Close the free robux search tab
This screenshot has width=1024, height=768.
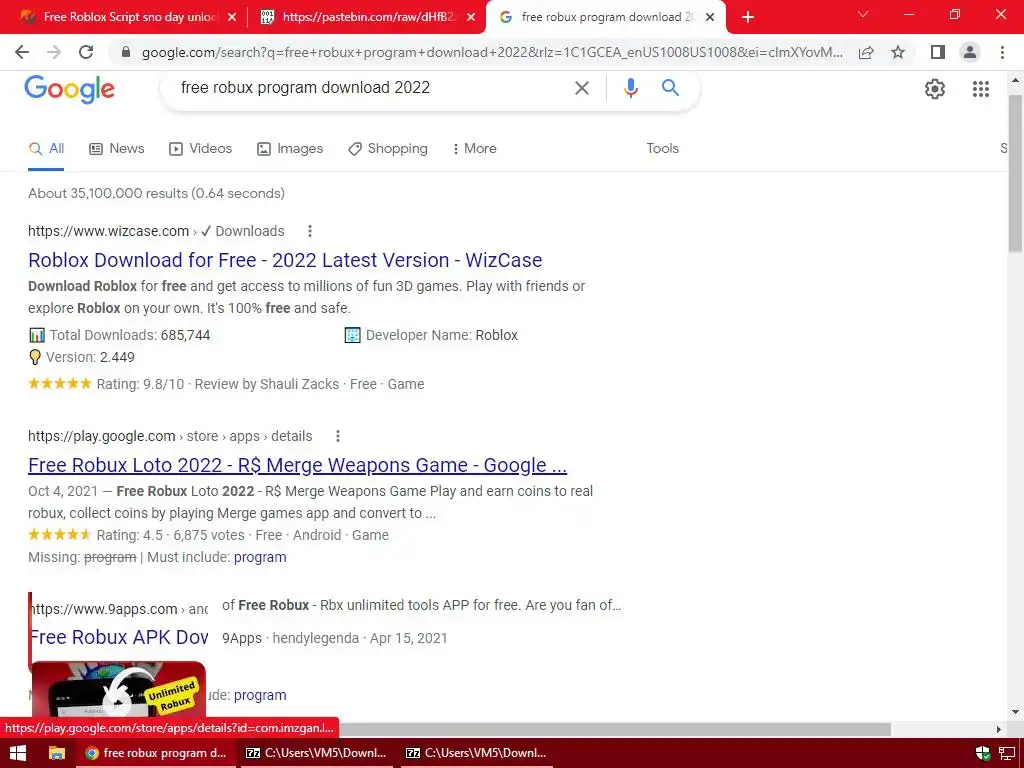coord(710,17)
